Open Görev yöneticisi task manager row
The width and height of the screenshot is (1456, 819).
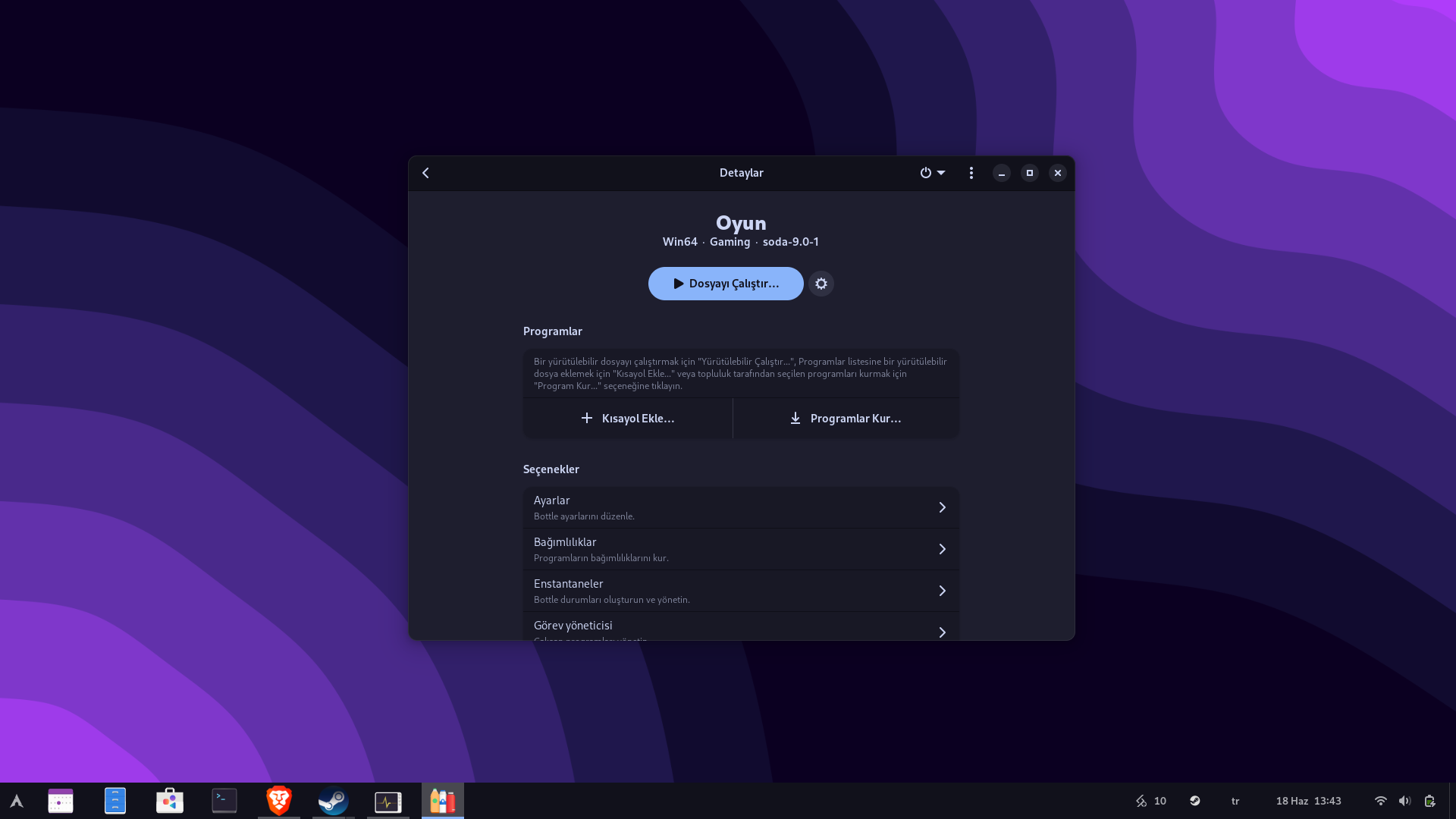(x=740, y=628)
